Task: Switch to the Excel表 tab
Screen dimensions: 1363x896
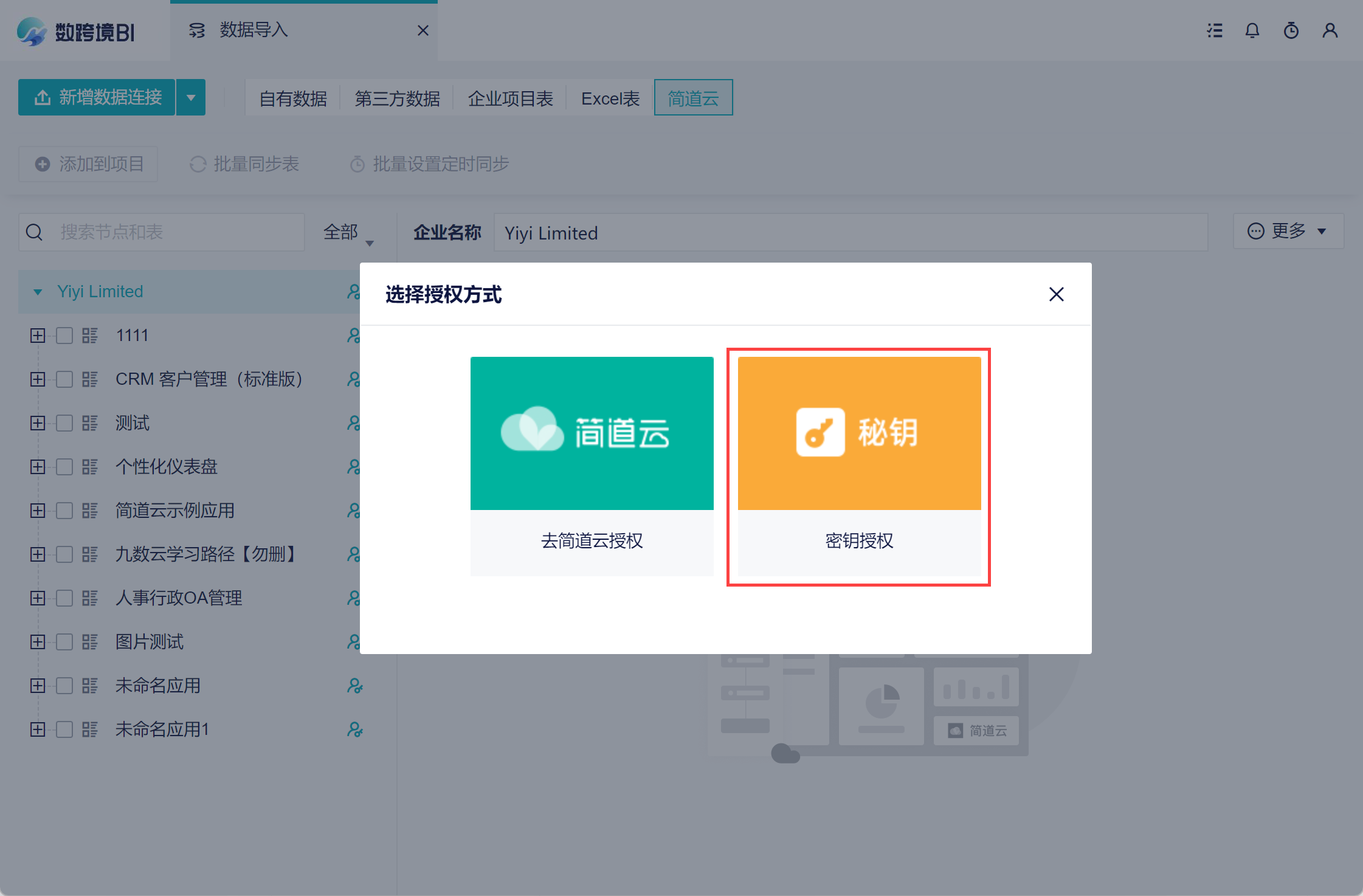Action: click(610, 98)
